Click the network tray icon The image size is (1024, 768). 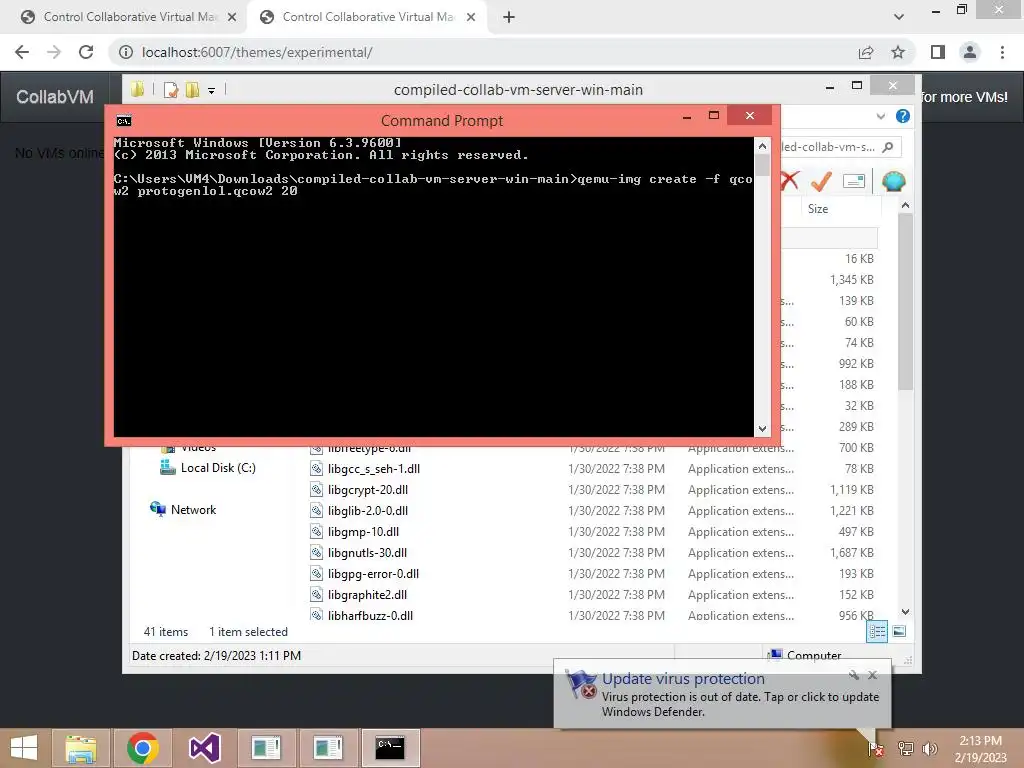point(906,749)
